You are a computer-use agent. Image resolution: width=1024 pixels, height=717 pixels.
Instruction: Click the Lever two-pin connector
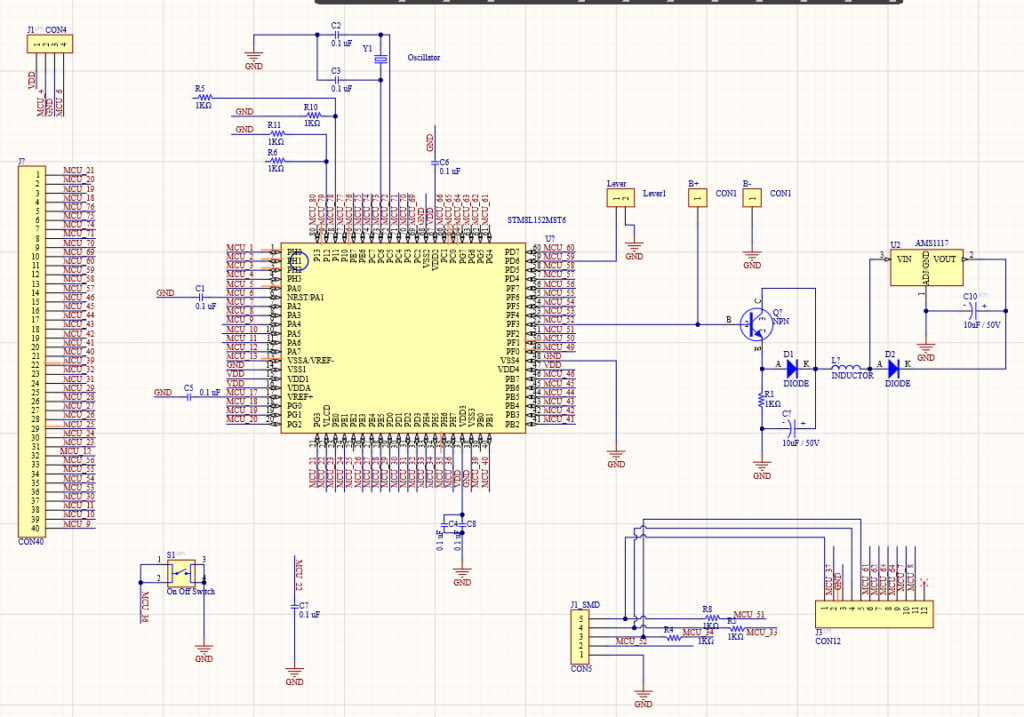[x=620, y=198]
